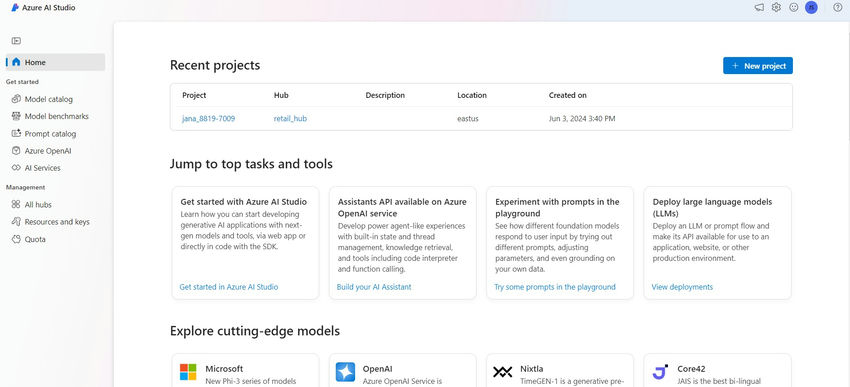Screen dimensions: 850x387
Task: Click the Microsoft logo in model card
Action: pyautogui.click(x=188, y=372)
